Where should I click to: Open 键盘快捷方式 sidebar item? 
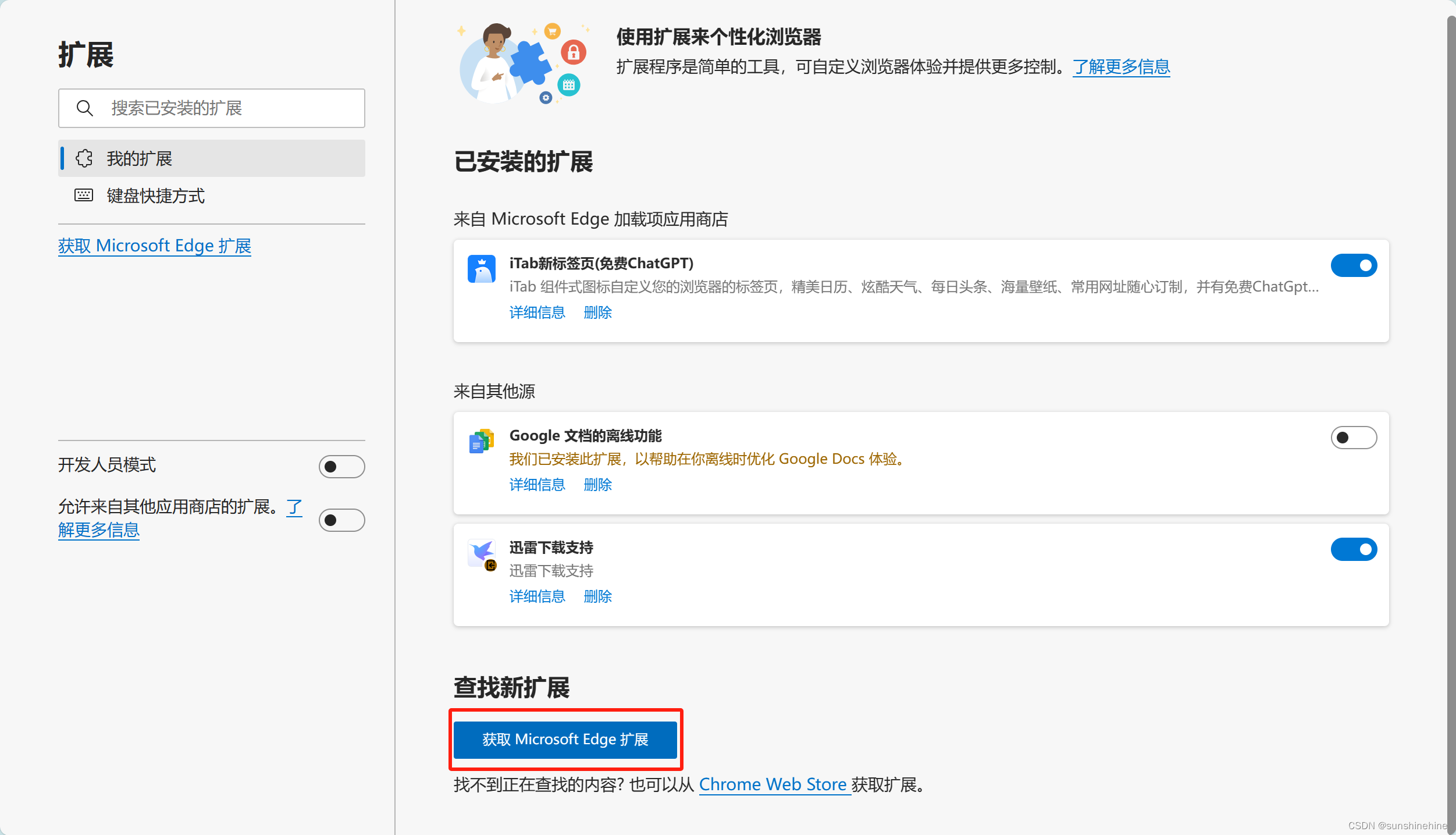tap(155, 196)
